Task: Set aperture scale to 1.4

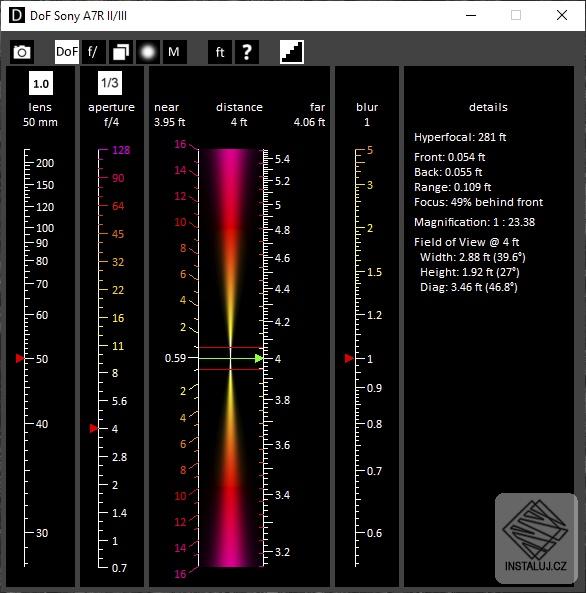Action: tap(120, 513)
